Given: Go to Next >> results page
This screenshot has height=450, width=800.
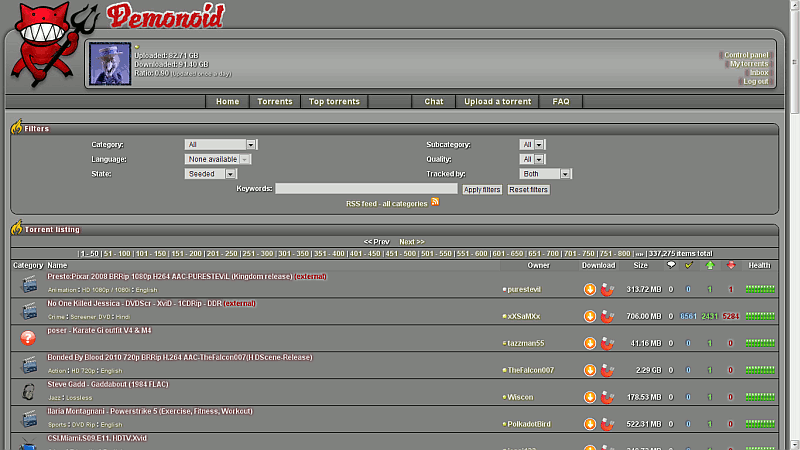Looking at the screenshot, I should tap(412, 242).
